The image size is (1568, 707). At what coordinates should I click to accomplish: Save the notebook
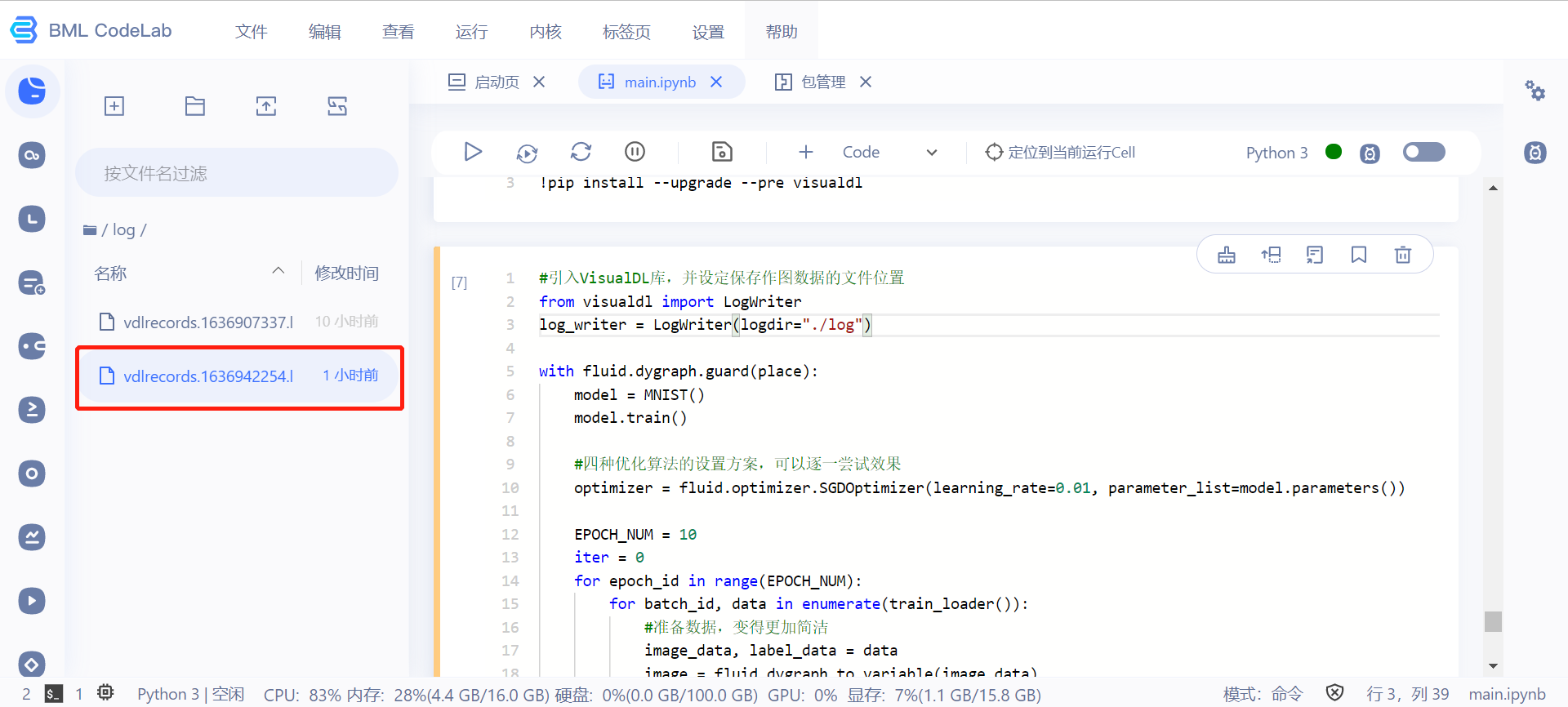point(722,152)
